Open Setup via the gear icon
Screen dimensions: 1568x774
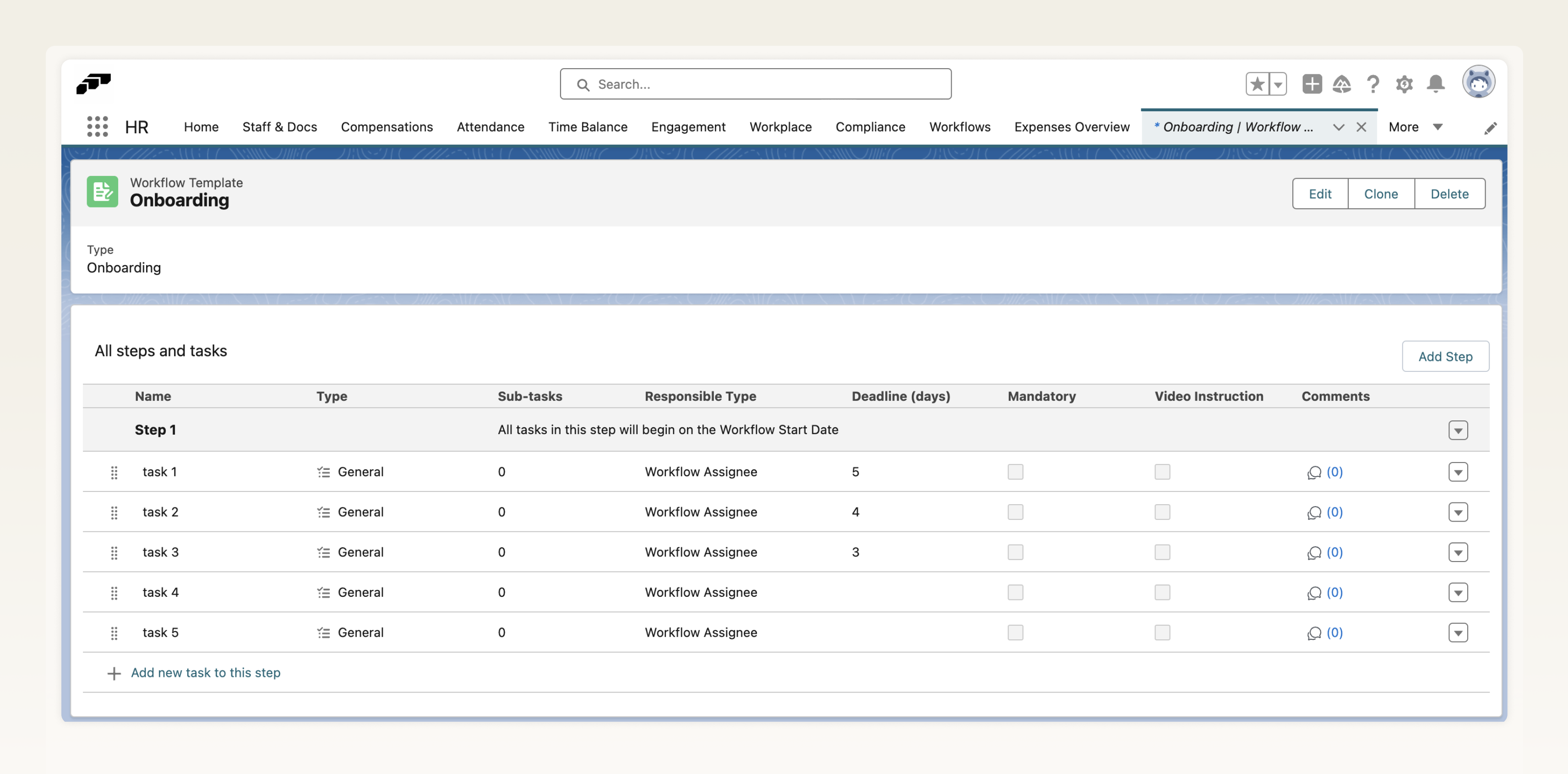(x=1405, y=85)
